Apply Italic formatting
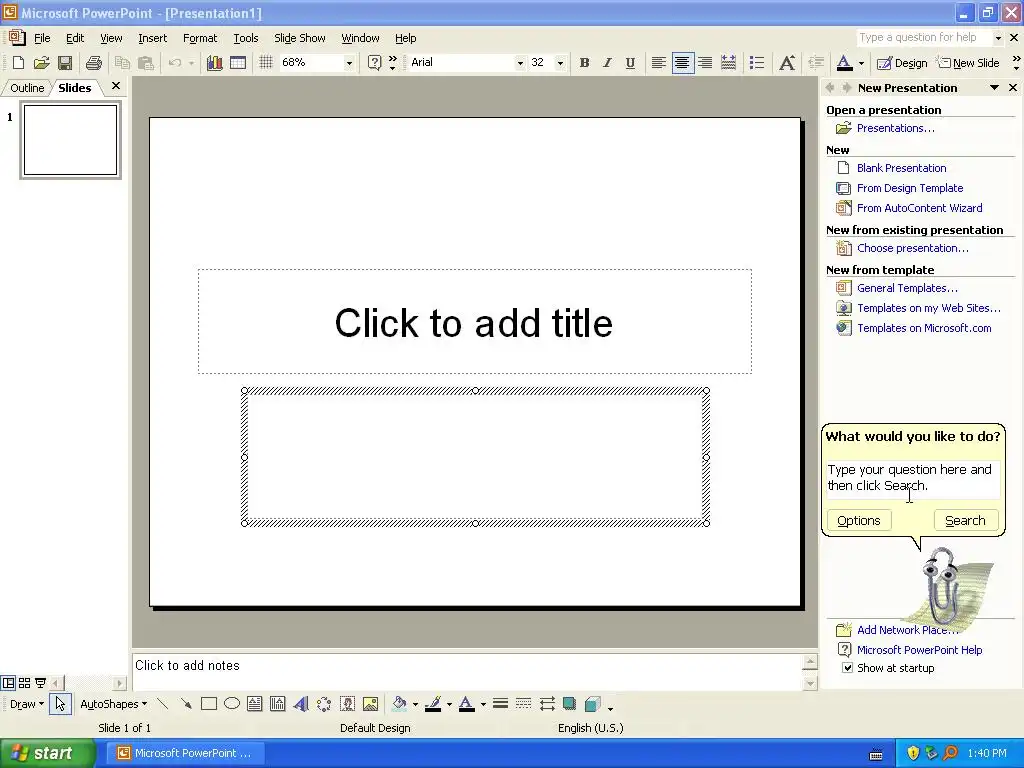Screen dimensions: 1024x768 click(x=607, y=63)
